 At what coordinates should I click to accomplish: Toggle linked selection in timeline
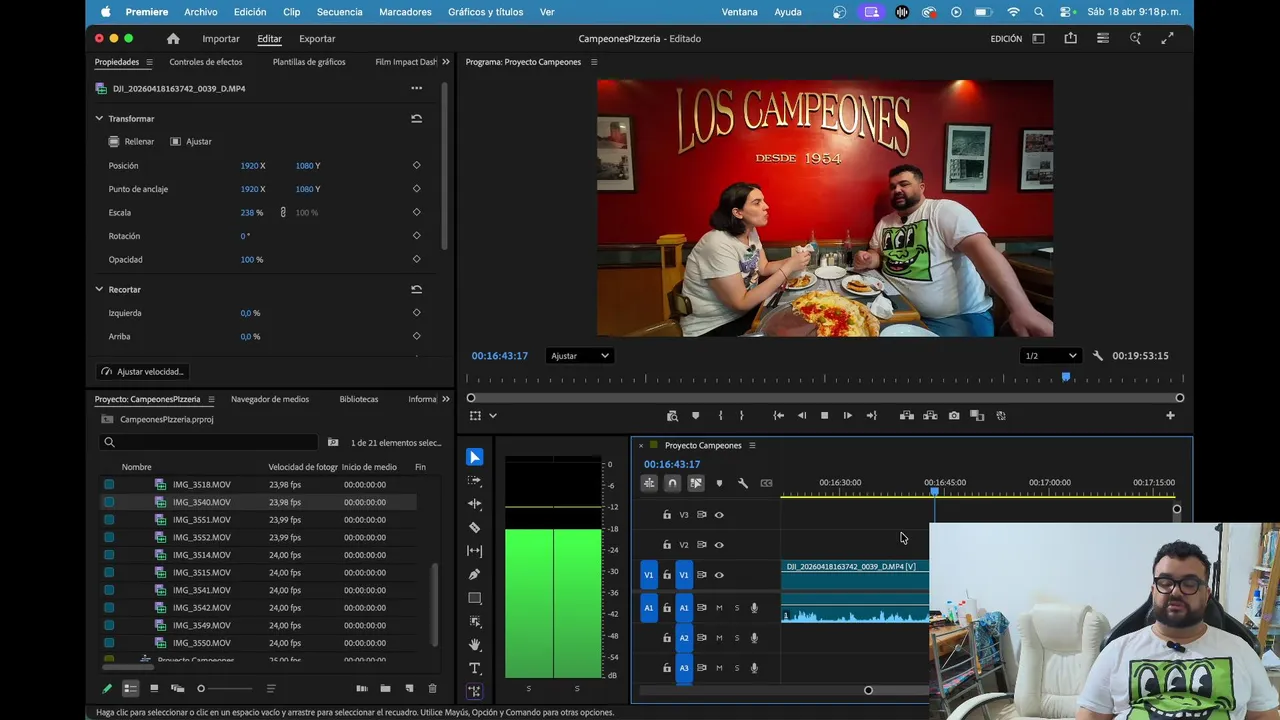pyautogui.click(x=696, y=483)
